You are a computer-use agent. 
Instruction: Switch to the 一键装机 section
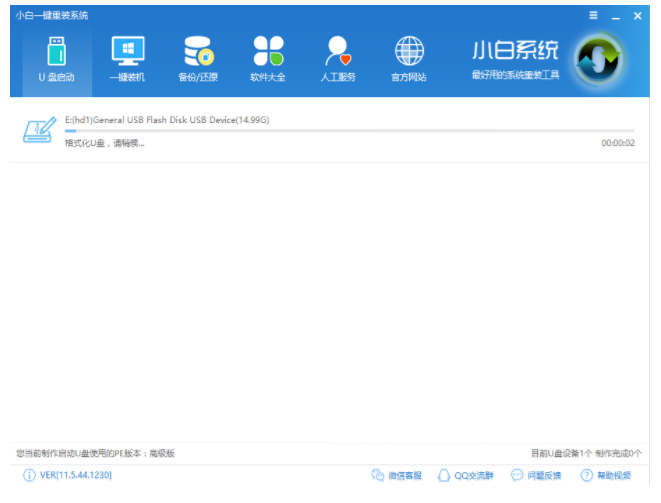point(126,58)
